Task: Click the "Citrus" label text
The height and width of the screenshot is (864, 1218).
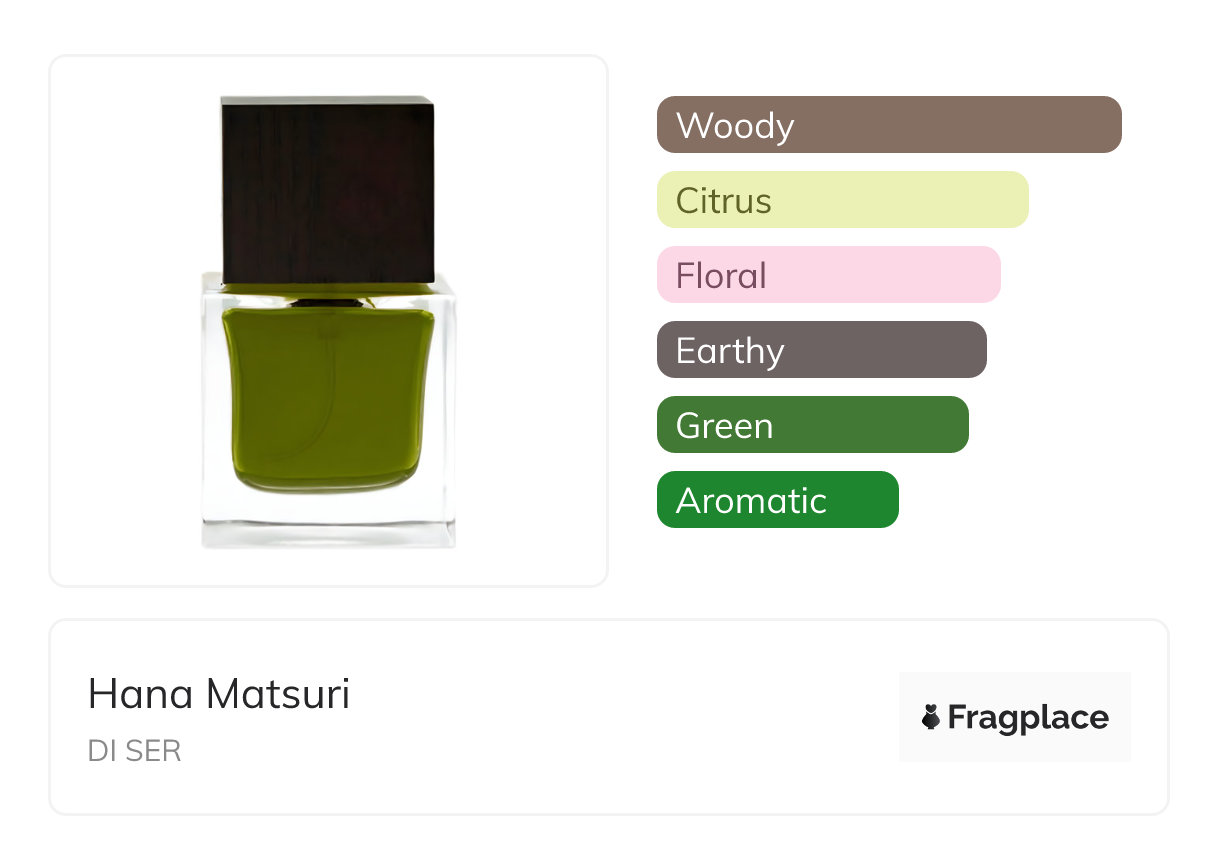Action: pos(723,201)
